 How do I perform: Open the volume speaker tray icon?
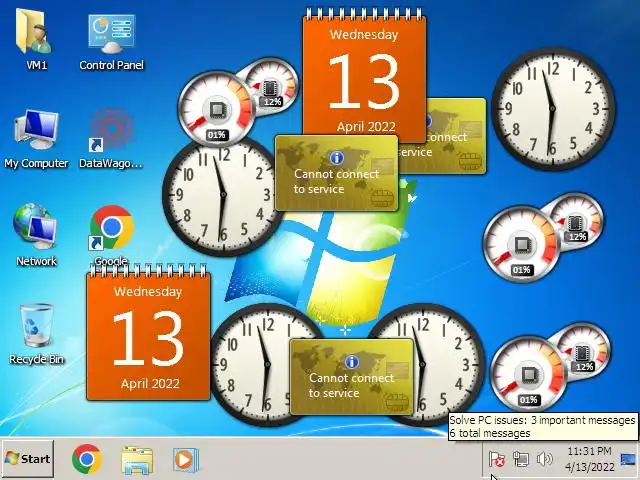[544, 459]
